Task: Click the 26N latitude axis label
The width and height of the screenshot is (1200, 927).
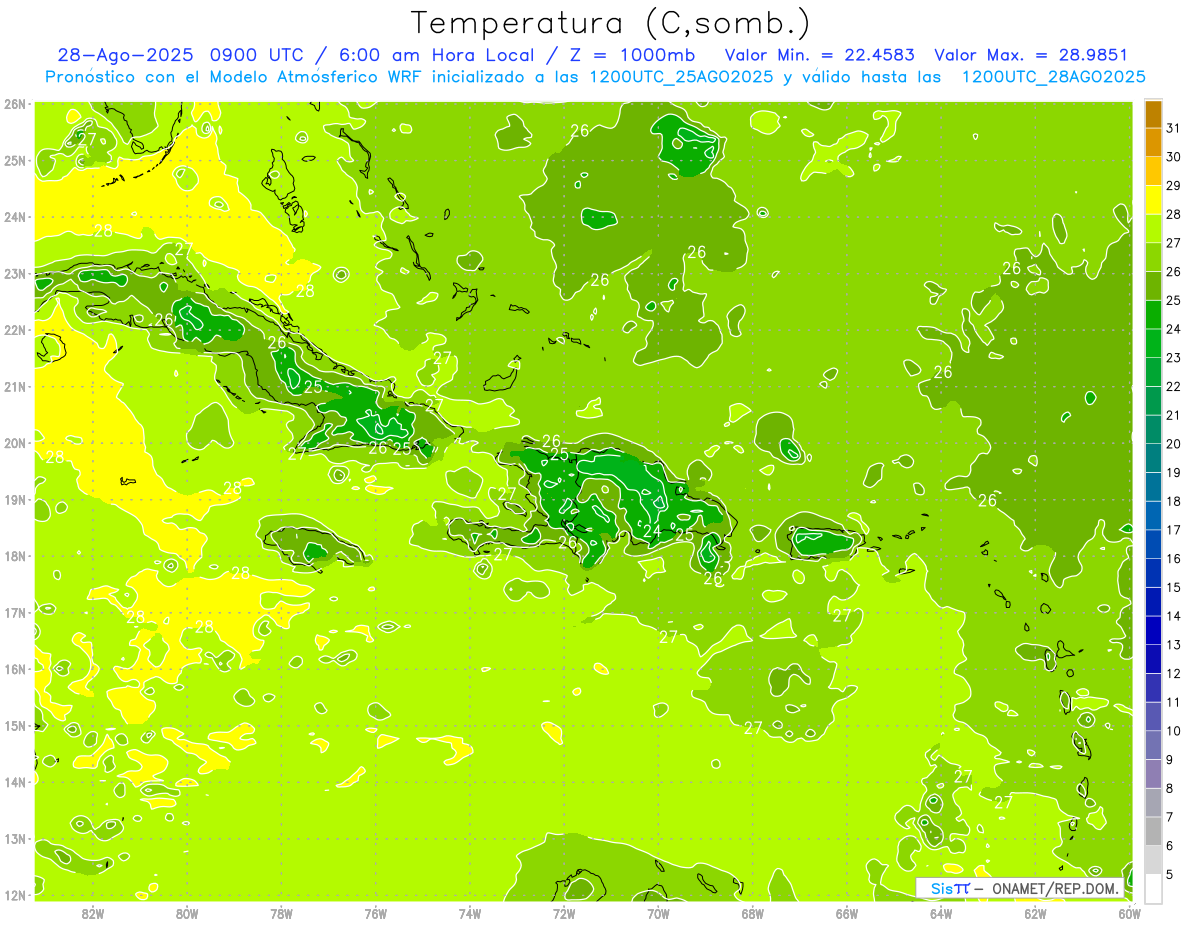Action: 15,104
